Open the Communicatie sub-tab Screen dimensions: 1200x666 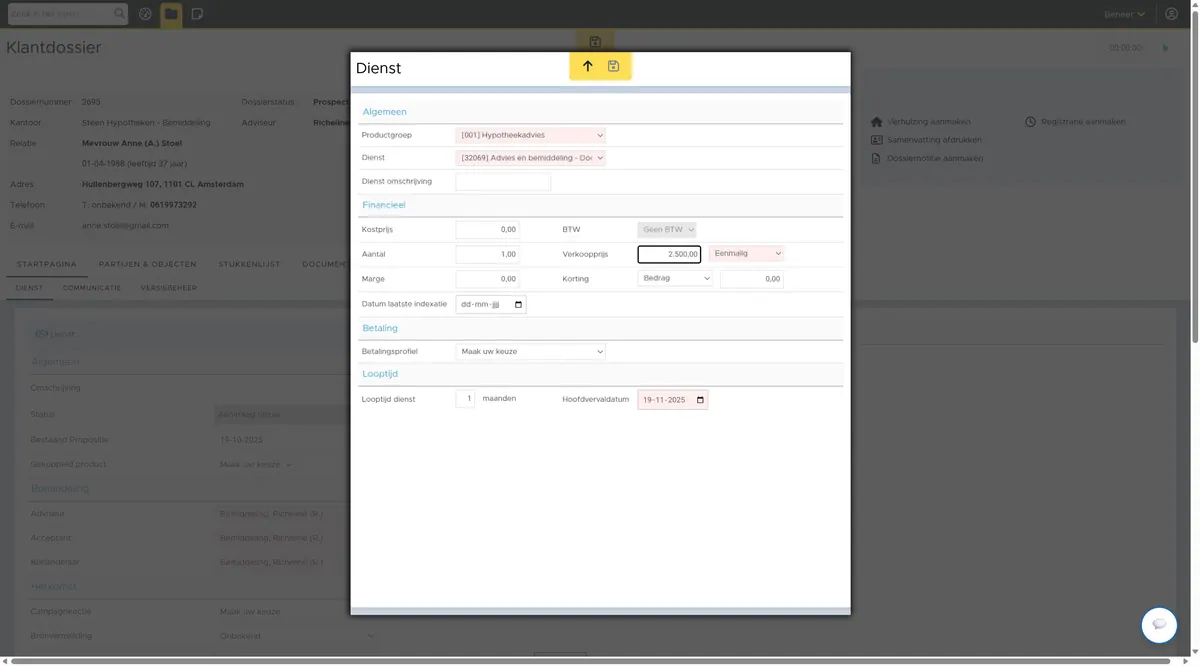pyautogui.click(x=92, y=288)
